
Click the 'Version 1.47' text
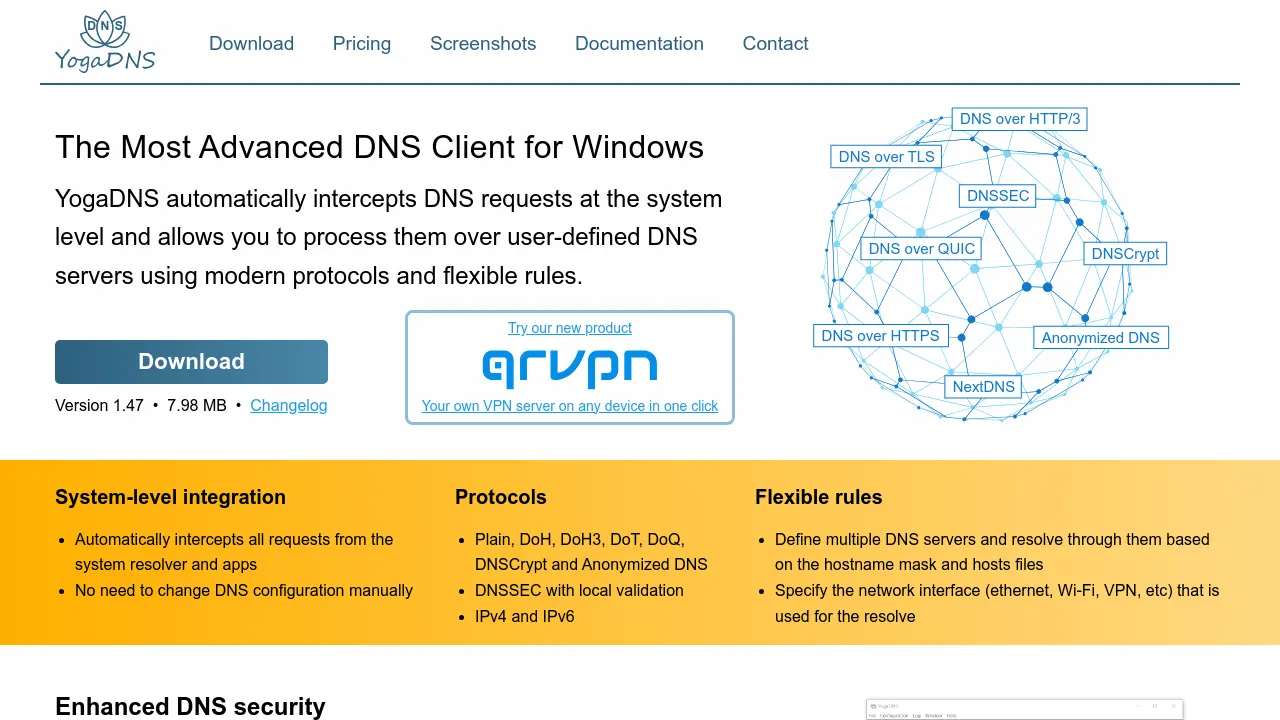(x=99, y=405)
